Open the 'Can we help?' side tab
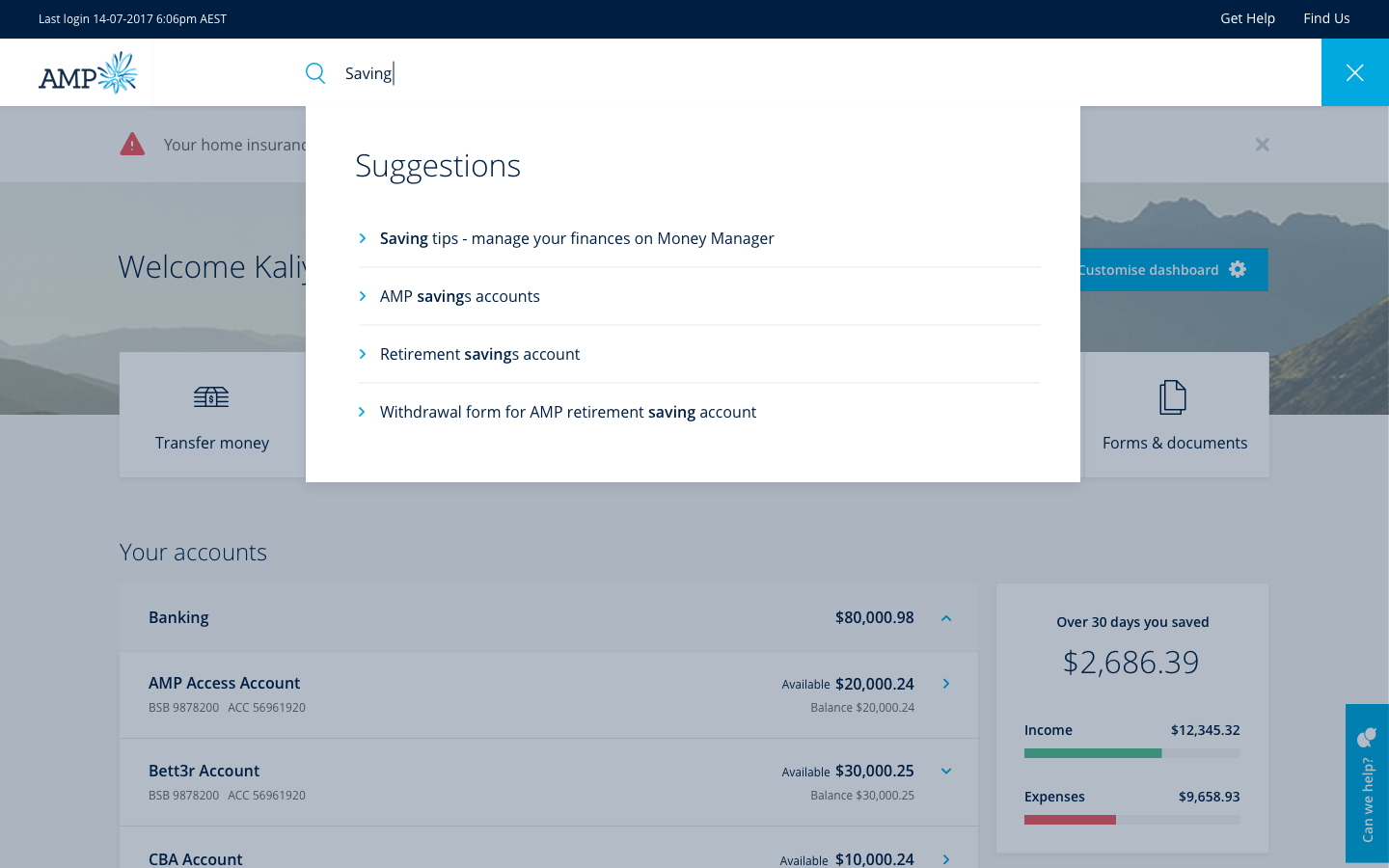The image size is (1389, 868). click(1367, 783)
